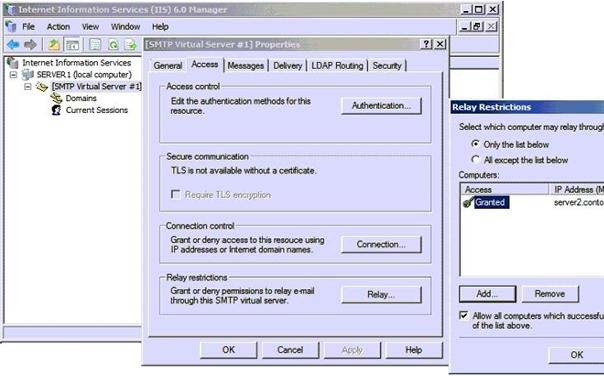
Task: Toggle the Show/Hide Console Tree toolbar icon
Action: point(72,45)
